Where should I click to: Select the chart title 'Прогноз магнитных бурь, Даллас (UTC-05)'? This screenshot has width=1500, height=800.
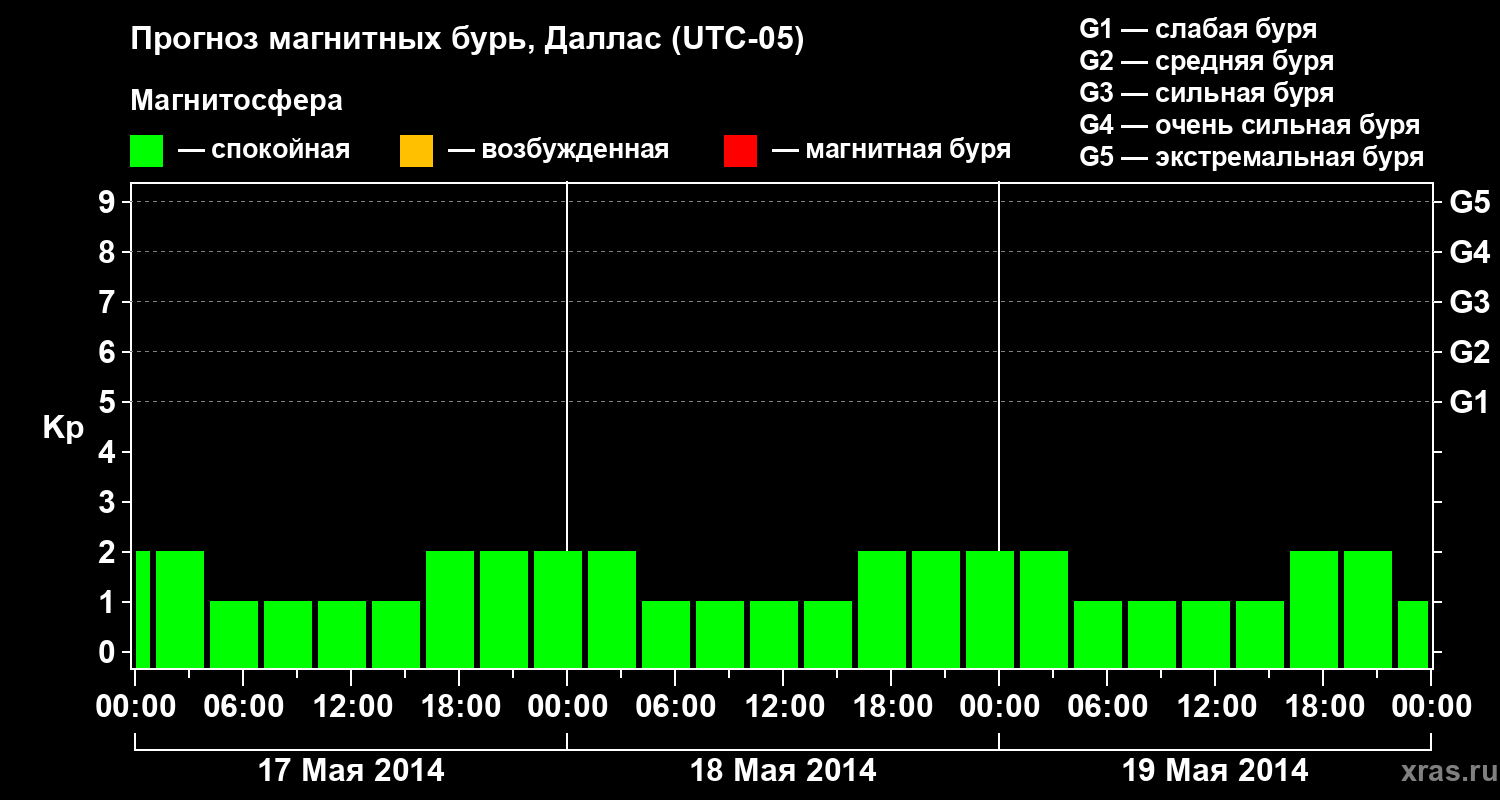pos(467,41)
